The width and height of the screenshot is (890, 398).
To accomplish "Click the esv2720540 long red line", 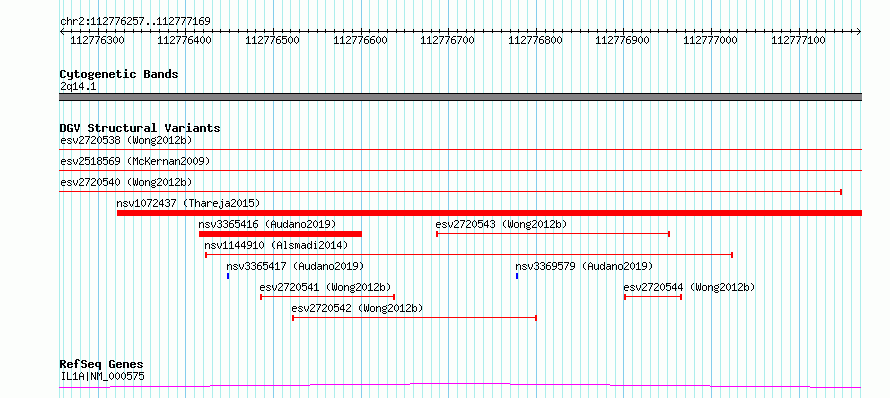I will point(451,192).
